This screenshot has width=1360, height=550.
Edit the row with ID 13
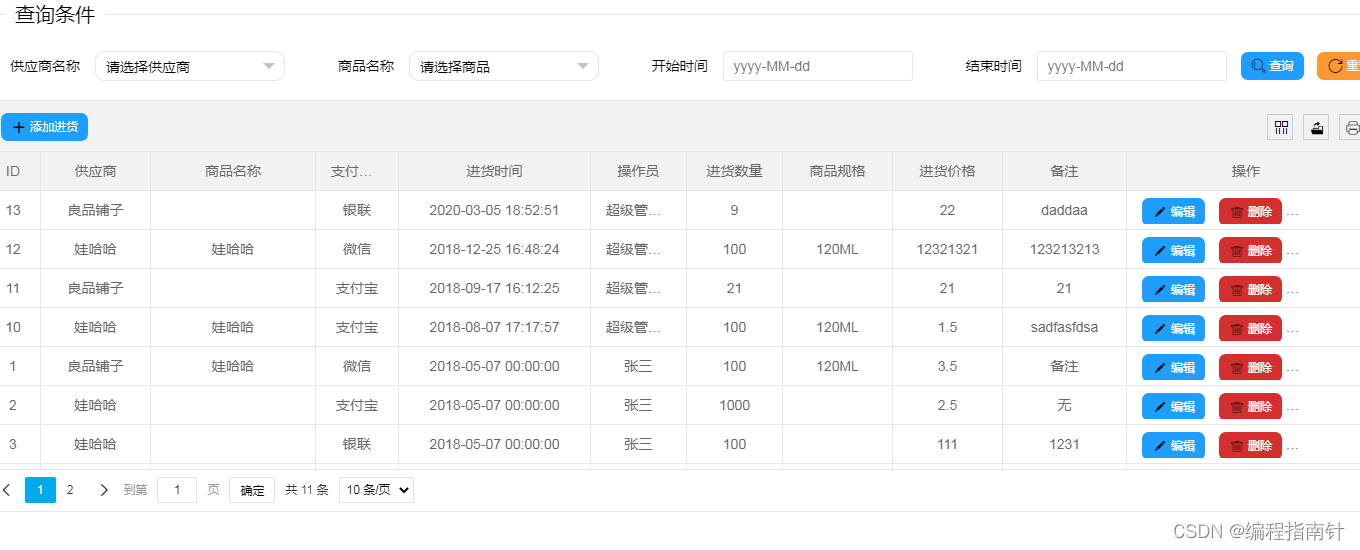[x=1173, y=211]
